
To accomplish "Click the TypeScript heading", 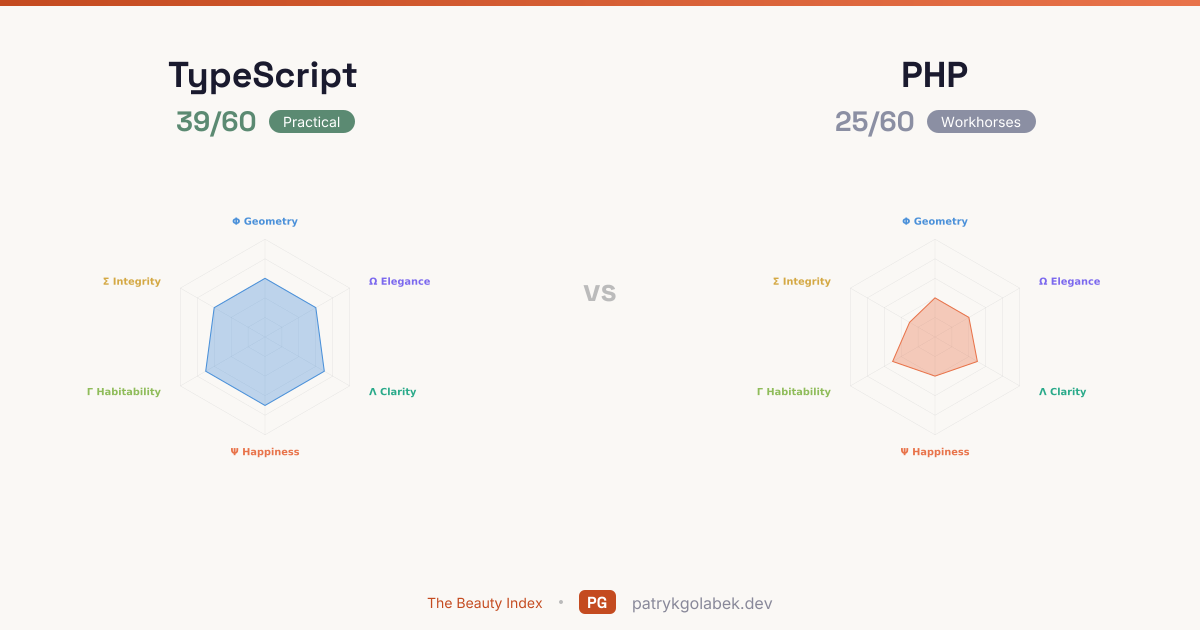I will [263, 76].
